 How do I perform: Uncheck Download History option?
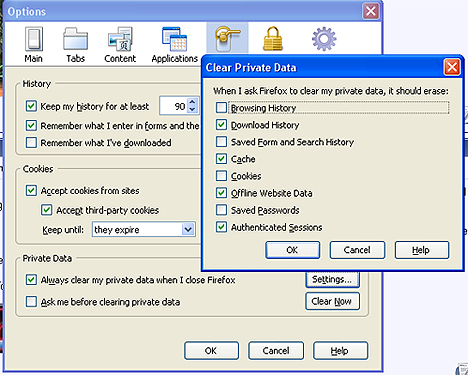(x=221, y=125)
